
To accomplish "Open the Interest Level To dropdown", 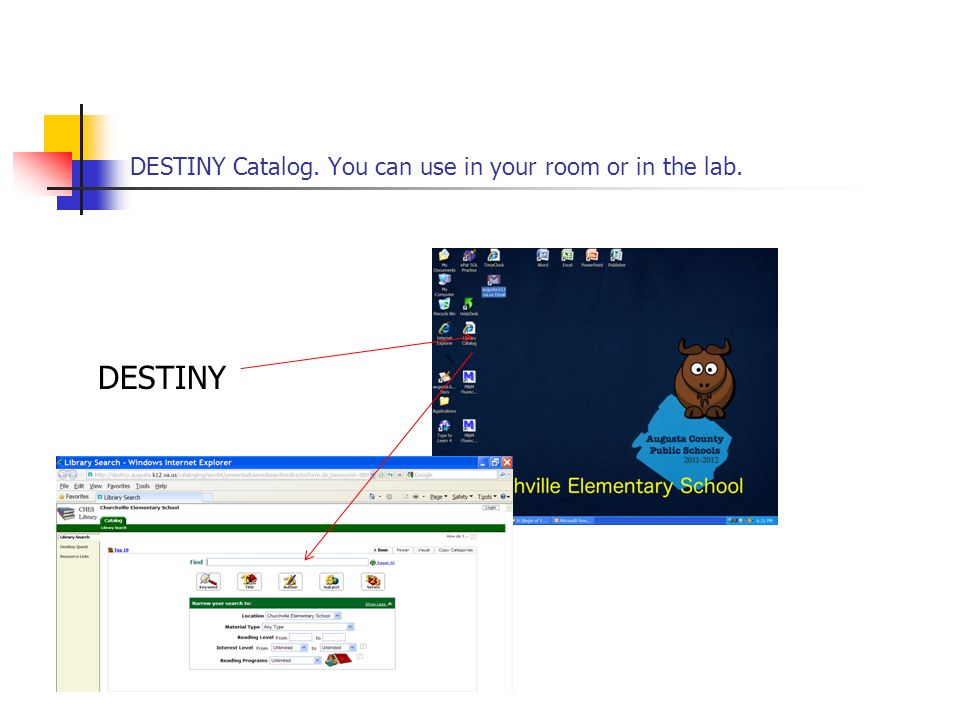I will [x=338, y=647].
